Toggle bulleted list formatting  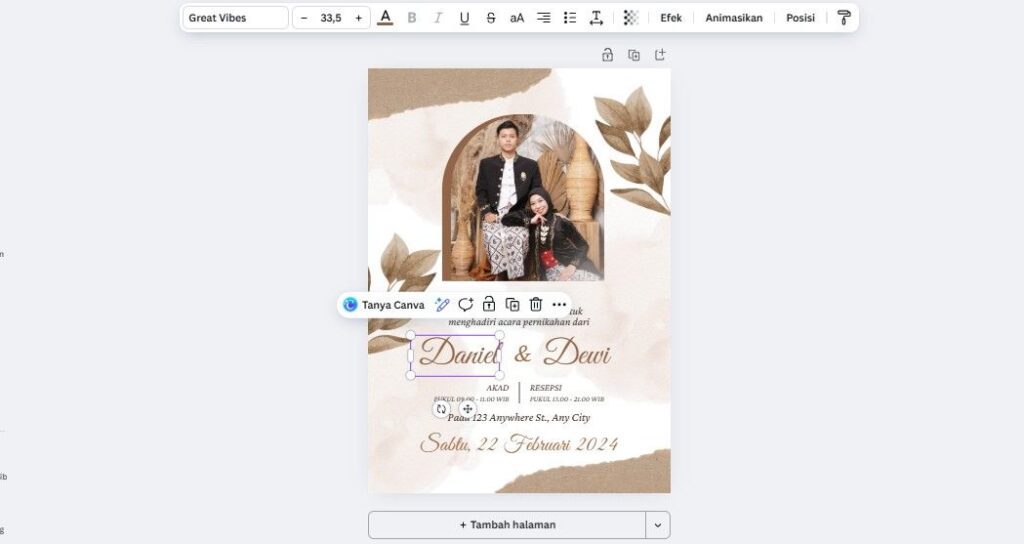[569, 18]
